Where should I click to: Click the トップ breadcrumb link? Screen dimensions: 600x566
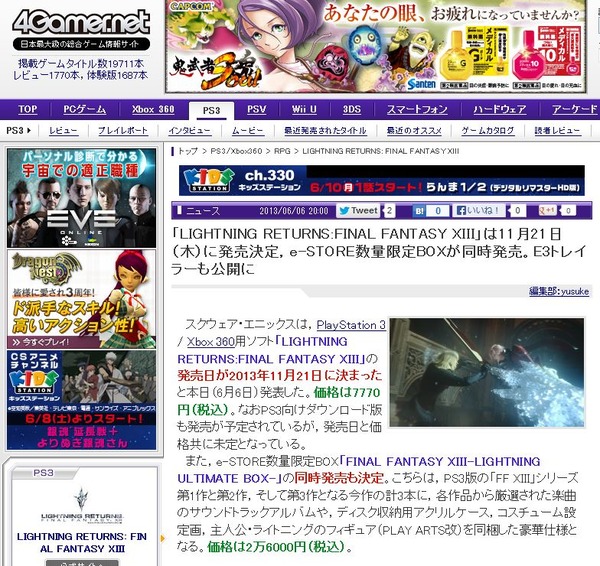pos(188,151)
